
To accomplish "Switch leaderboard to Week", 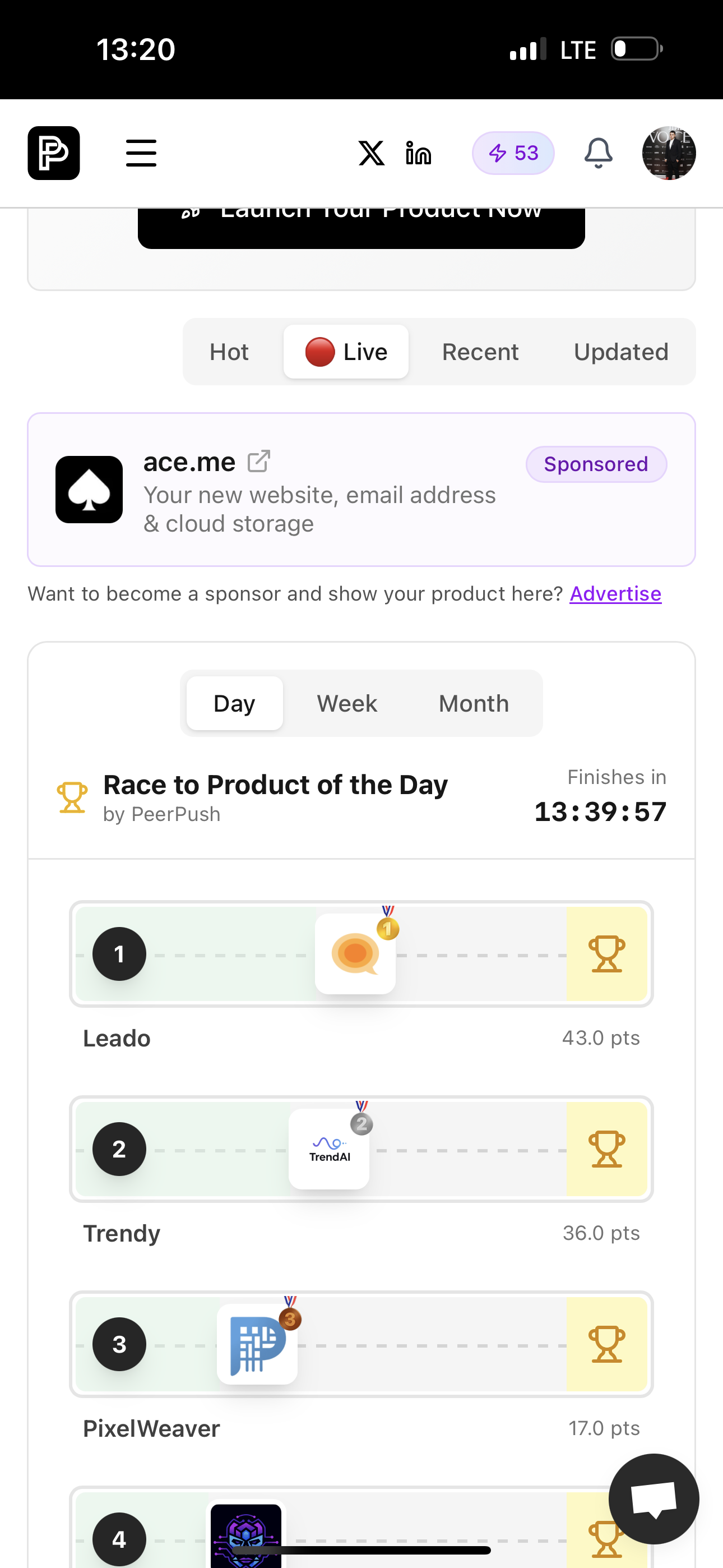I will pos(347,704).
